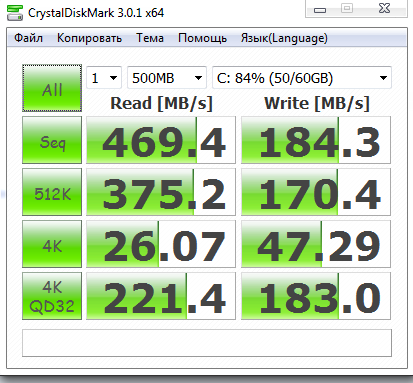The height and width of the screenshot is (383, 413).
Task: Click the empty comment text field at bottom
Action: (x=207, y=343)
